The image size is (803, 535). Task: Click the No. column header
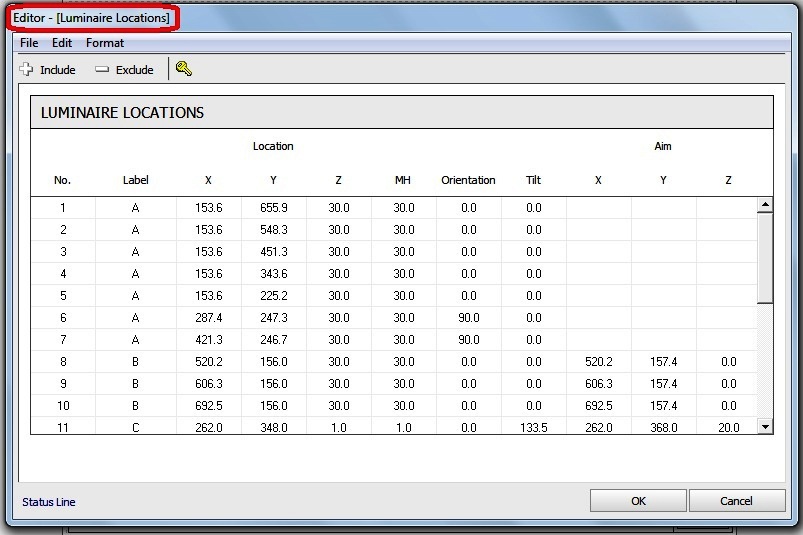62,180
